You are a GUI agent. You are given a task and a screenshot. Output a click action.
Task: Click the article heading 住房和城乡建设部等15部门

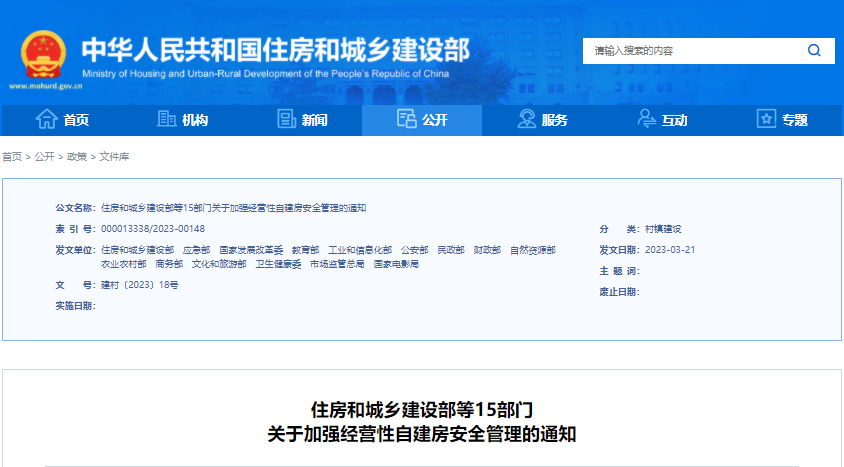point(422,410)
